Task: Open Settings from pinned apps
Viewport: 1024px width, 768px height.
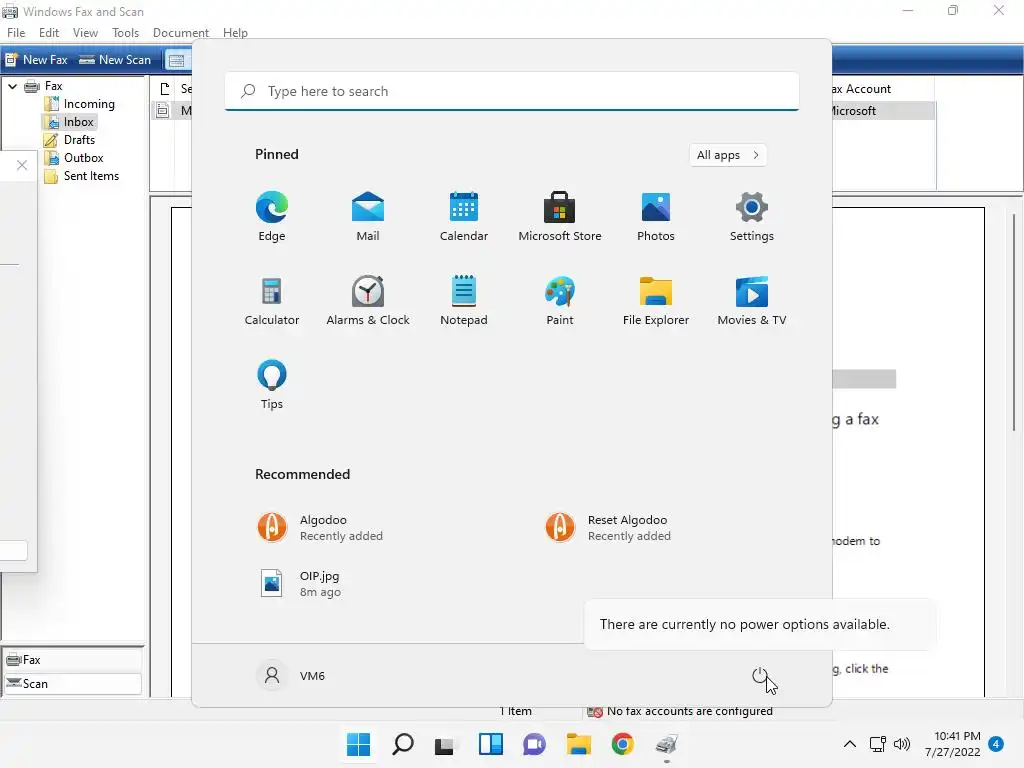Action: tap(752, 216)
